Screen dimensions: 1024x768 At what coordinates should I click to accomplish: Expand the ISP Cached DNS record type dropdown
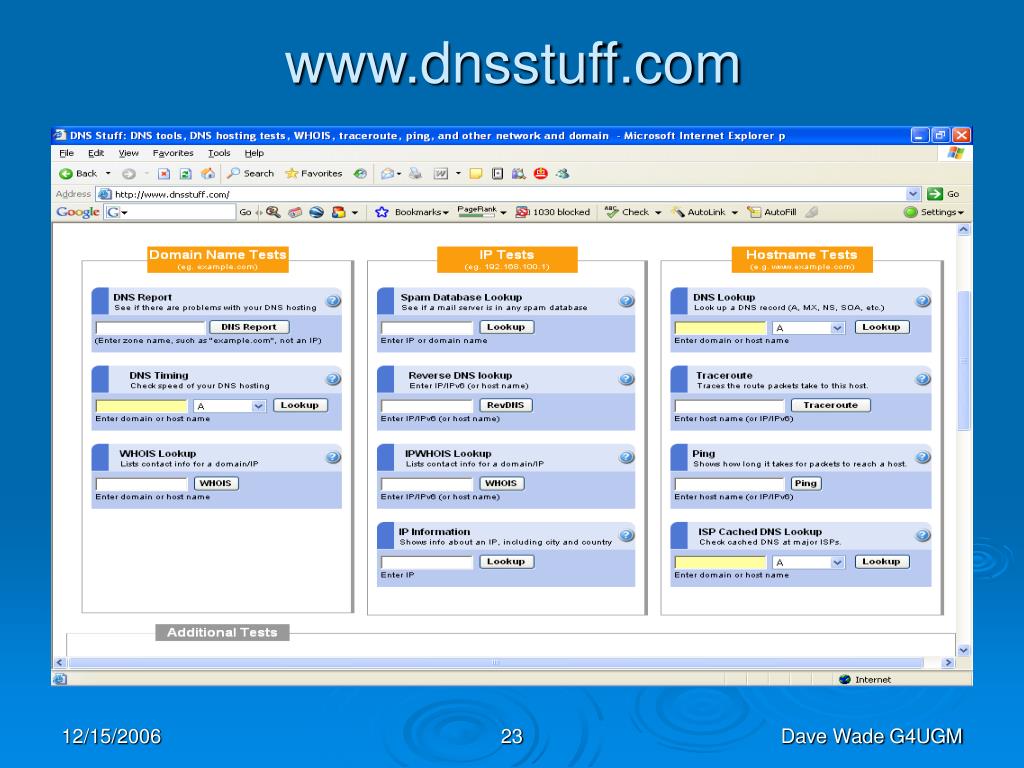coord(838,562)
